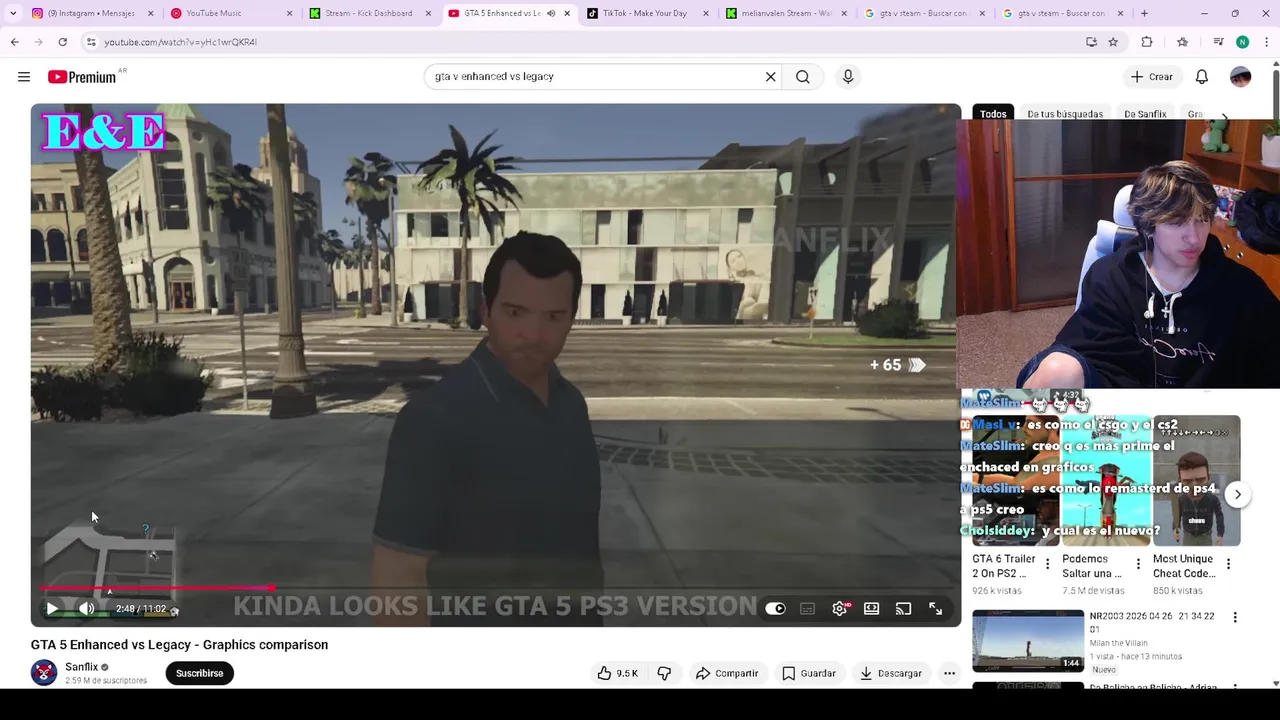This screenshot has height=720, width=1280.
Task: Select the De tus búsquedas chip
Action: pos(1065,113)
